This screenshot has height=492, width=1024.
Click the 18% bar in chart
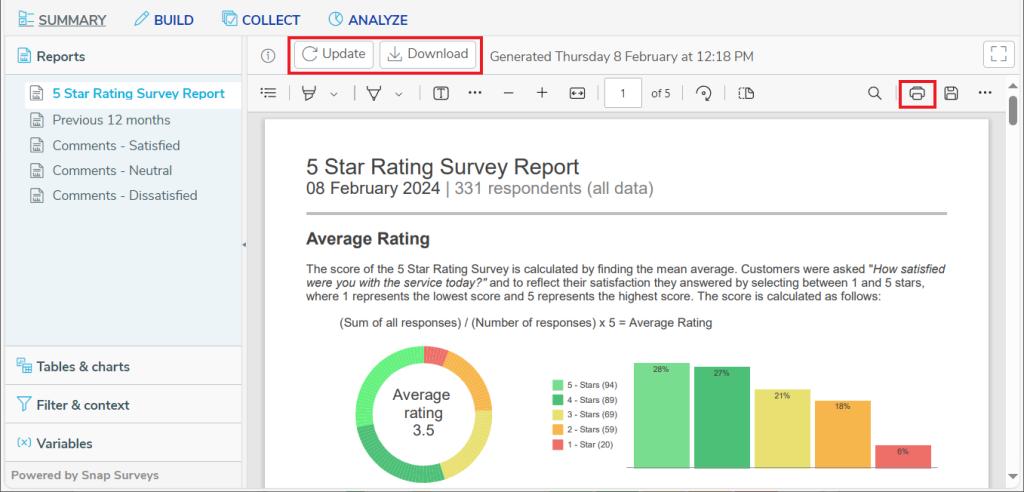pyautogui.click(x=842, y=435)
